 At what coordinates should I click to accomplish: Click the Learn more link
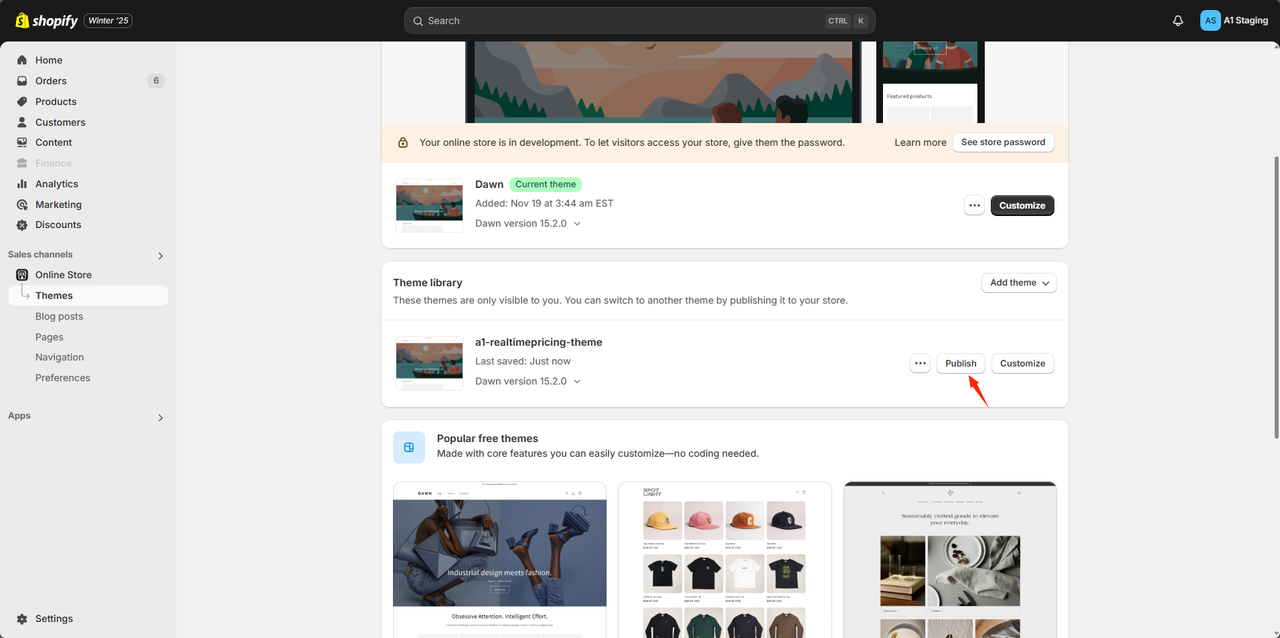coord(920,142)
